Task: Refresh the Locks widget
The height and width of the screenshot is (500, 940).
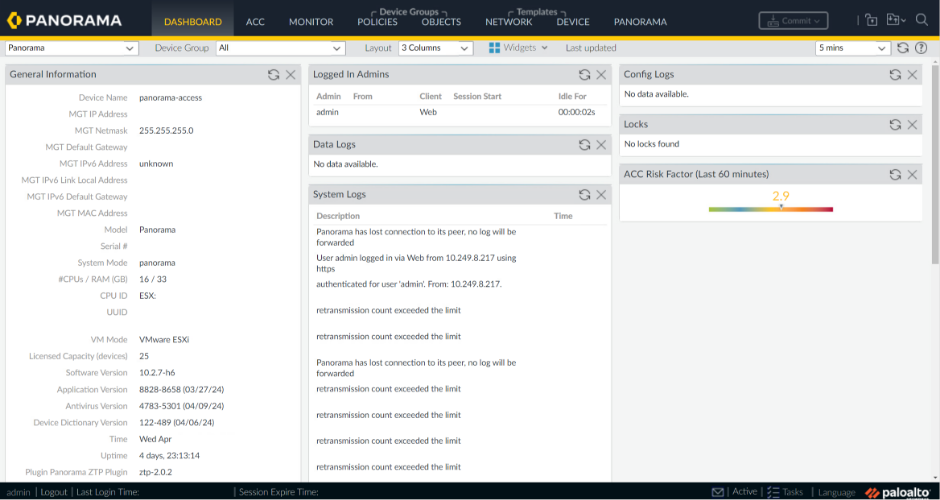Action: point(895,124)
